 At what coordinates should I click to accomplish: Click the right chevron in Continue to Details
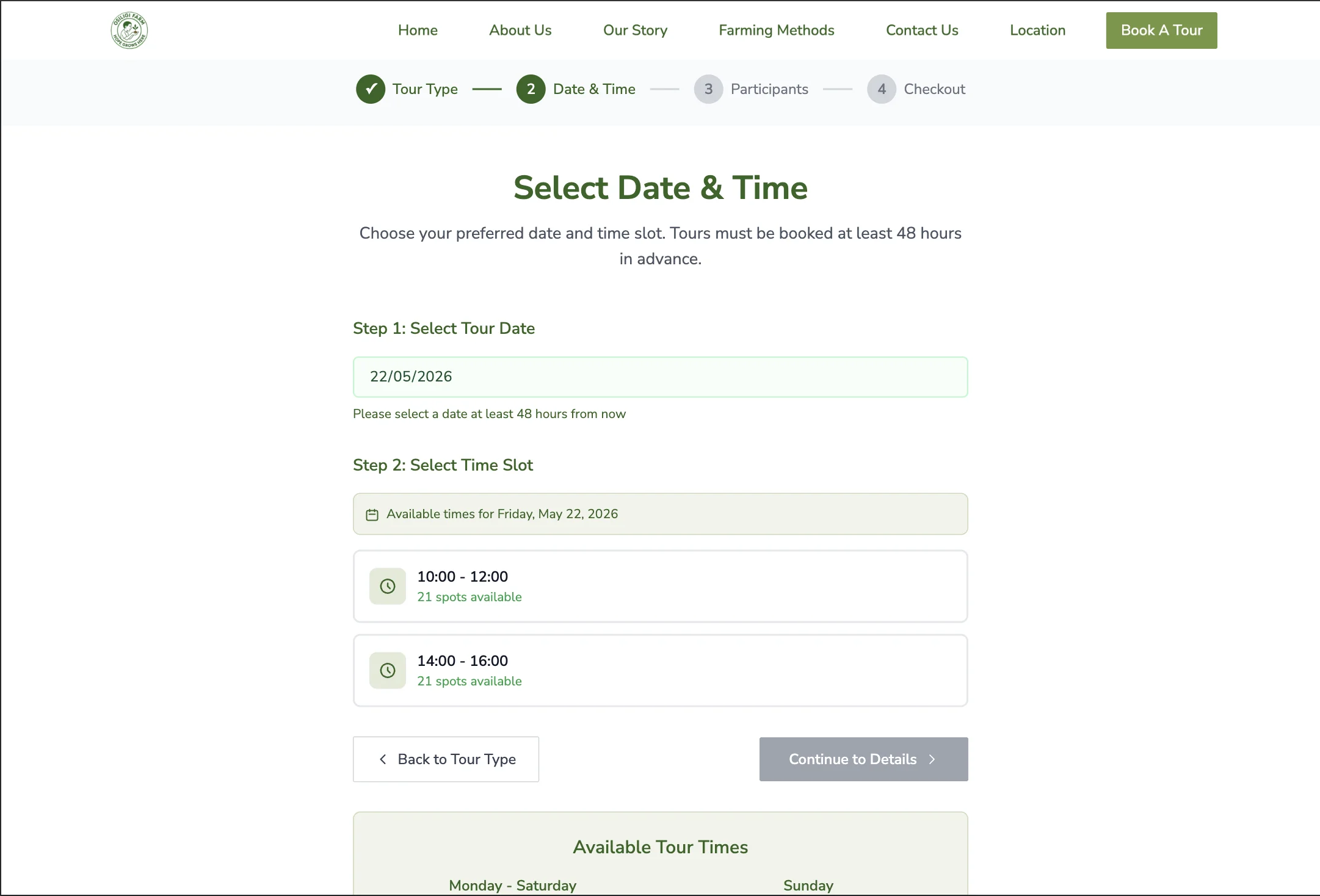click(x=932, y=759)
